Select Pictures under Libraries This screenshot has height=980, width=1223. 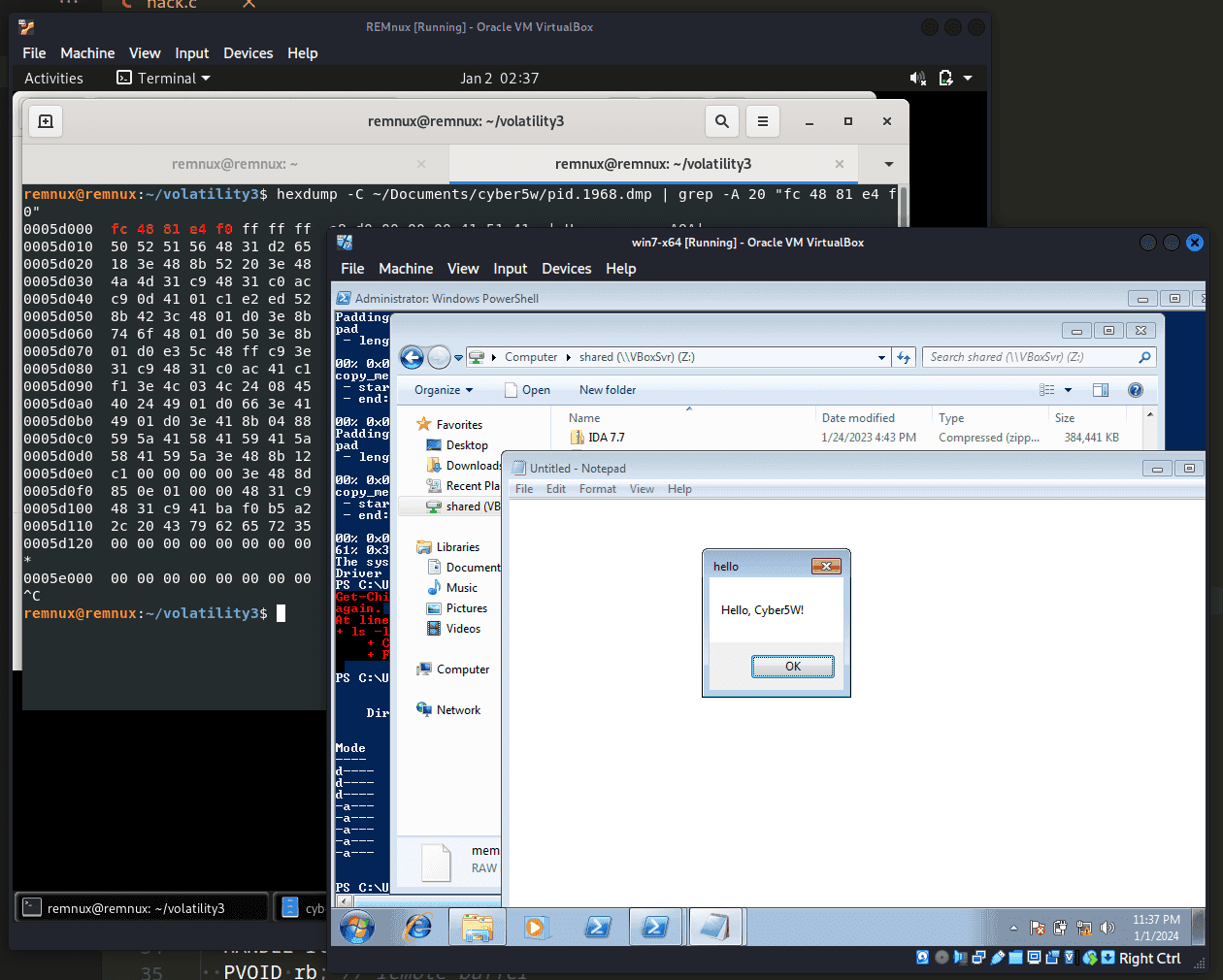(x=467, y=608)
